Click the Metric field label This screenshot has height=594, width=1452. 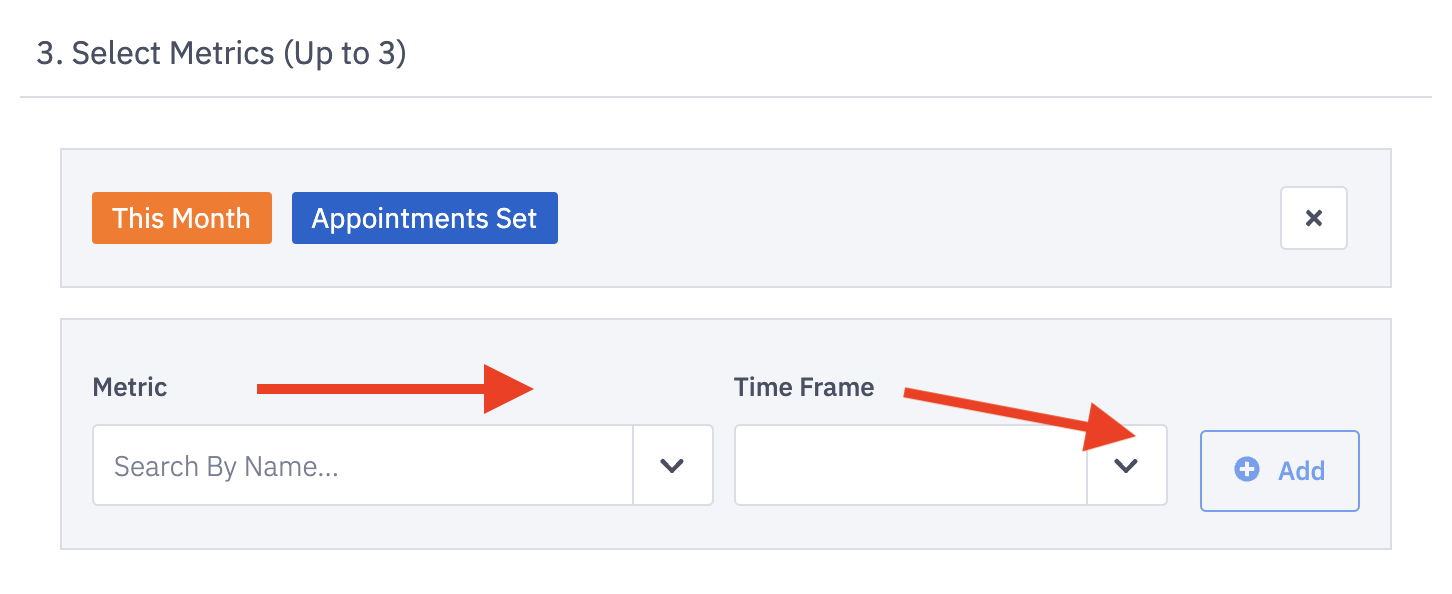click(130, 388)
